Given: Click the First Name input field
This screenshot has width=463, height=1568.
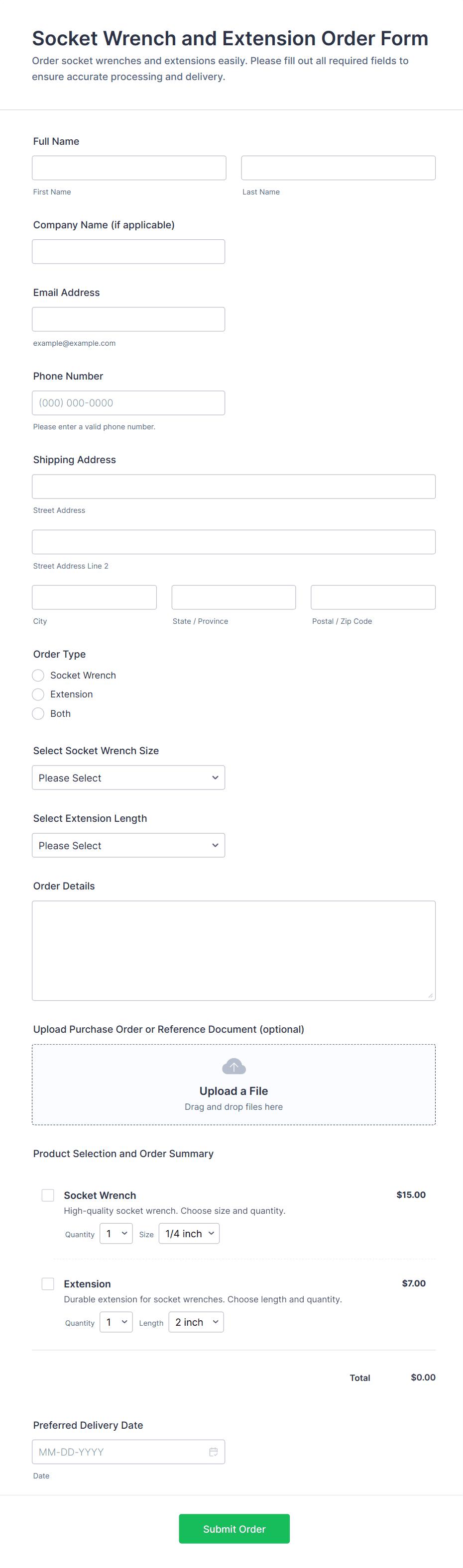Looking at the screenshot, I should [x=128, y=167].
